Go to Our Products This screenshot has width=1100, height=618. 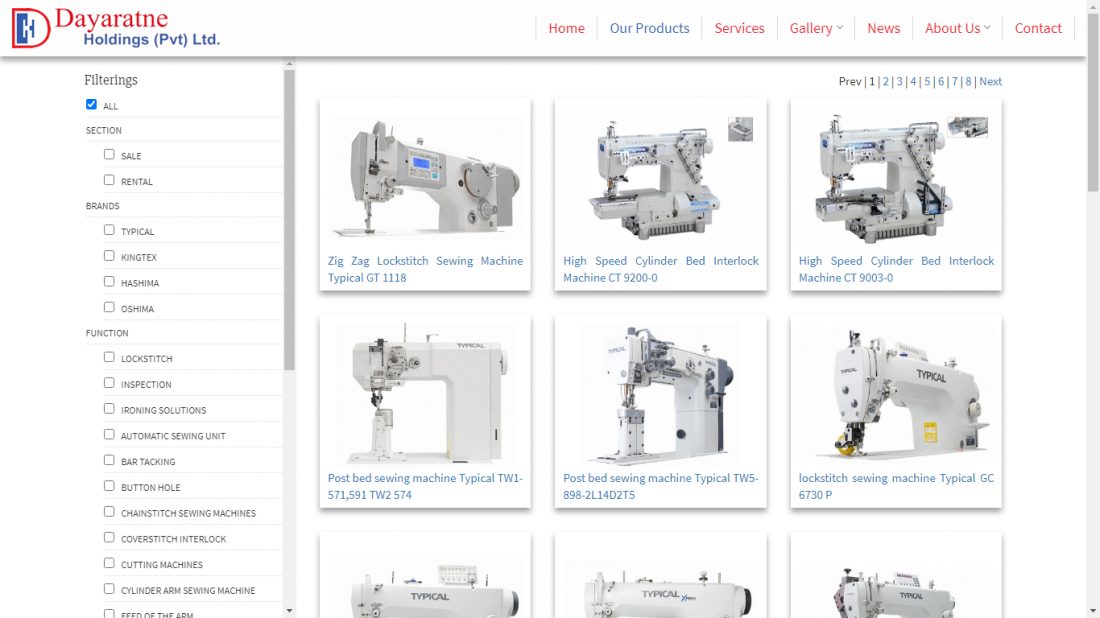pyautogui.click(x=649, y=28)
